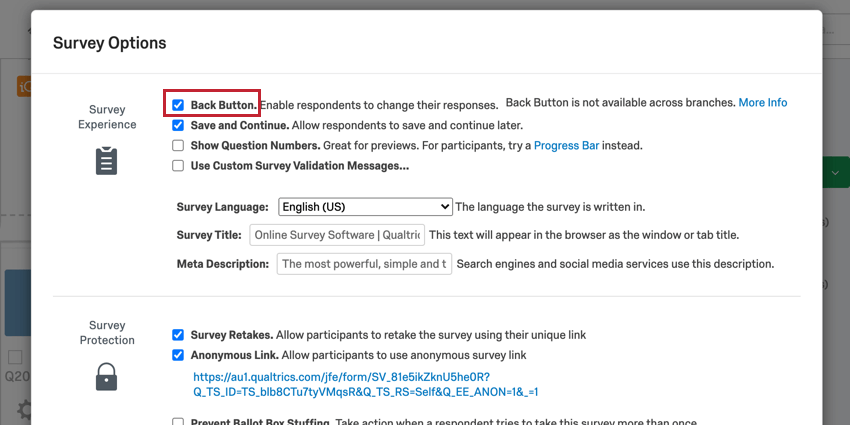Toggle the Anonymous Link checkbox
Screen dimensions: 850x425
pos(178,355)
